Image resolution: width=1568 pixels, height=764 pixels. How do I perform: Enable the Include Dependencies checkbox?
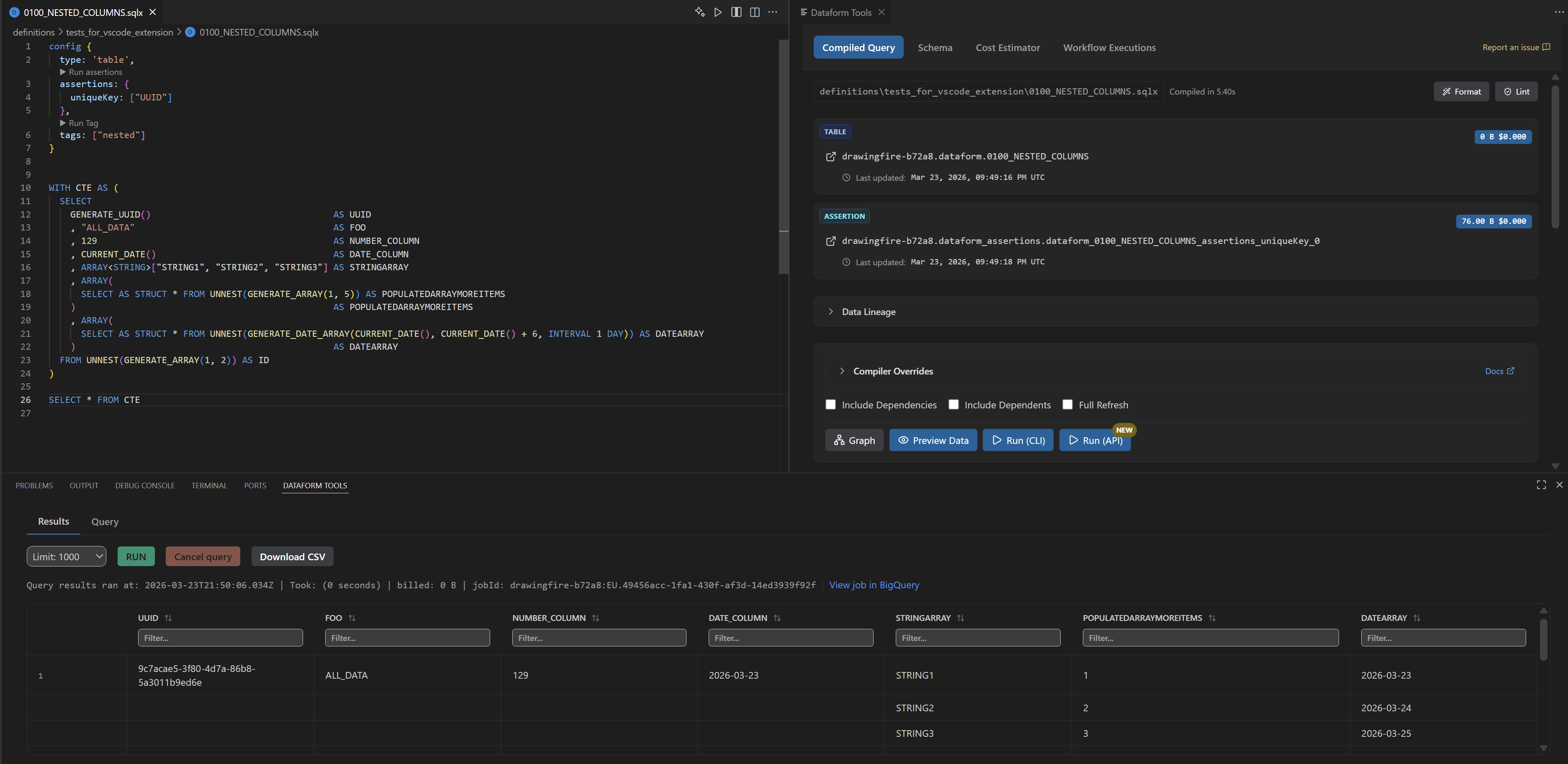click(831, 405)
